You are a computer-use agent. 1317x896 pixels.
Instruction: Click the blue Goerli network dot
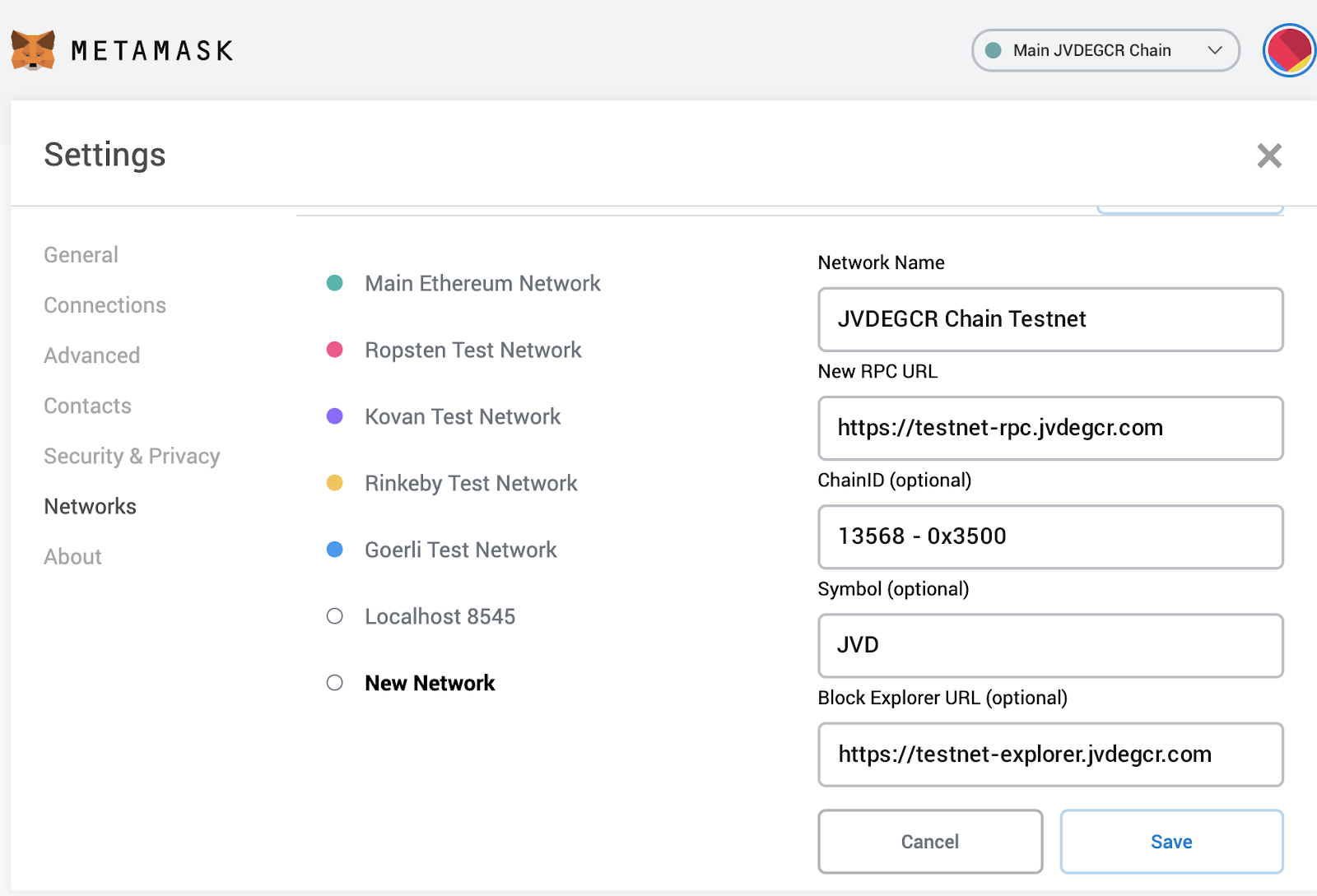pos(334,550)
